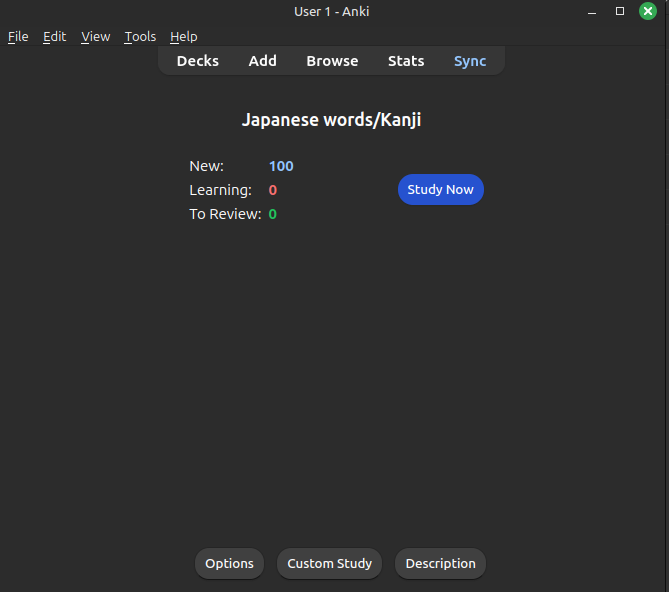This screenshot has width=669, height=592.
Task: Click the deck title Japanese words/Kanji
Action: pos(332,119)
